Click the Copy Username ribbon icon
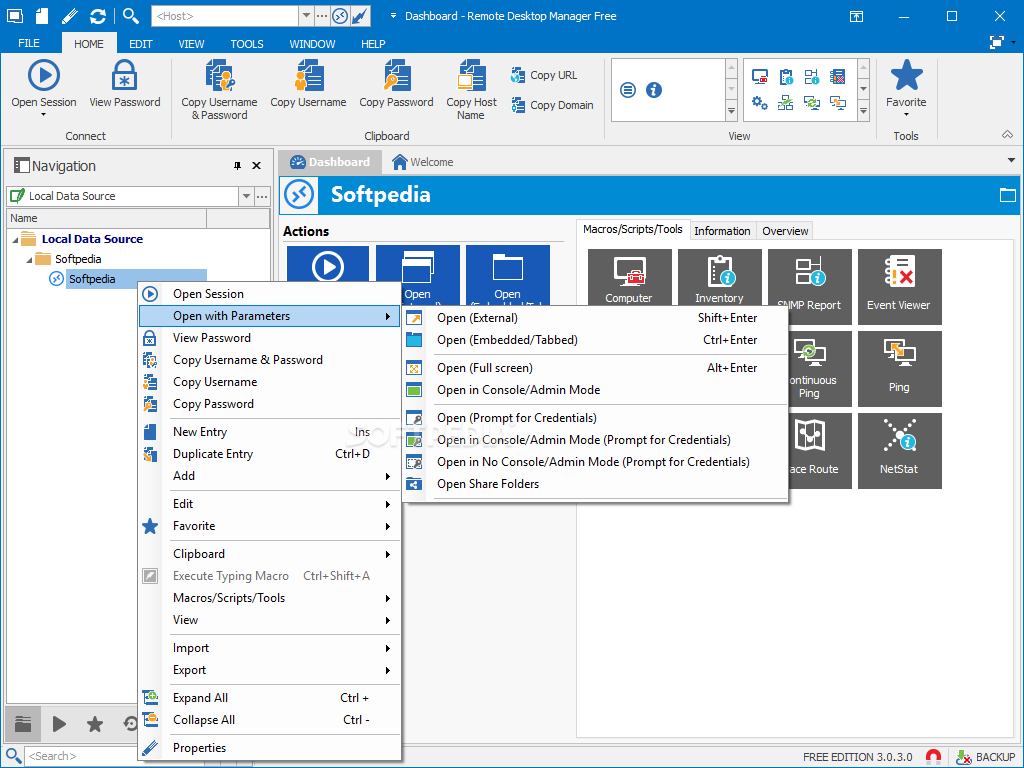Viewport: 1024px width, 768px height. point(308,75)
